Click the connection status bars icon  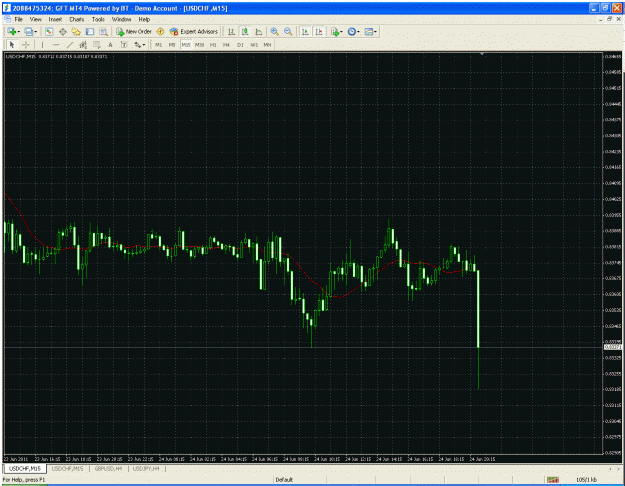point(552,480)
